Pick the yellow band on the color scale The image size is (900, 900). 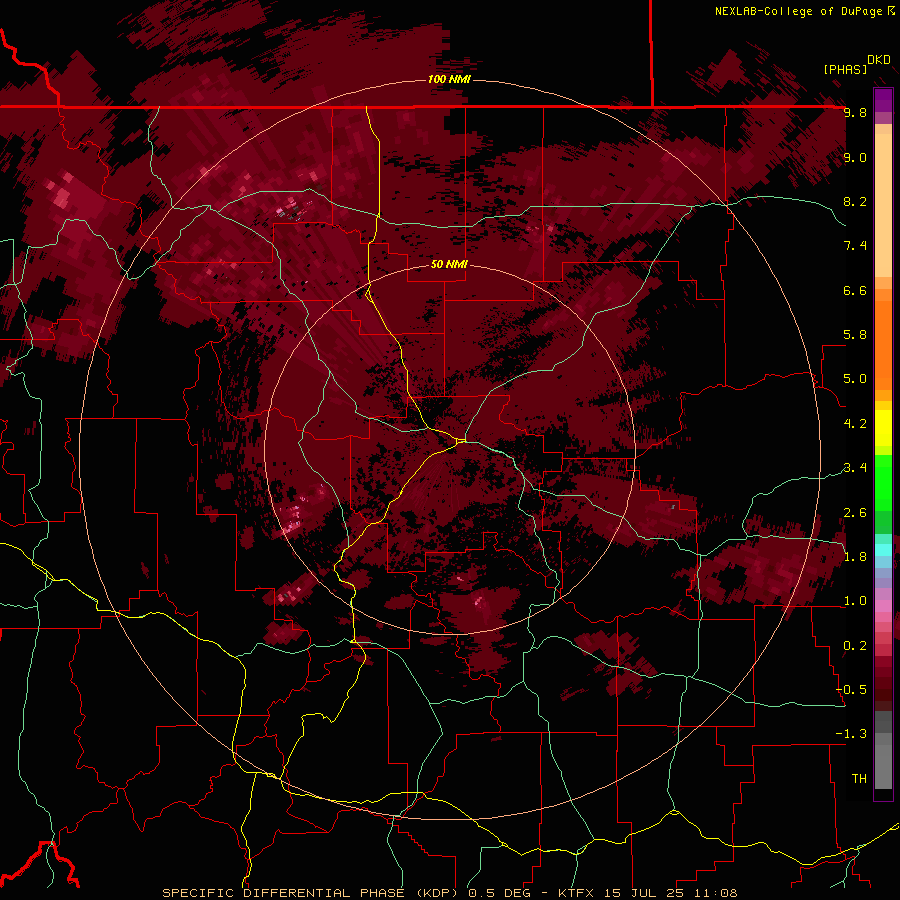[x=883, y=428]
